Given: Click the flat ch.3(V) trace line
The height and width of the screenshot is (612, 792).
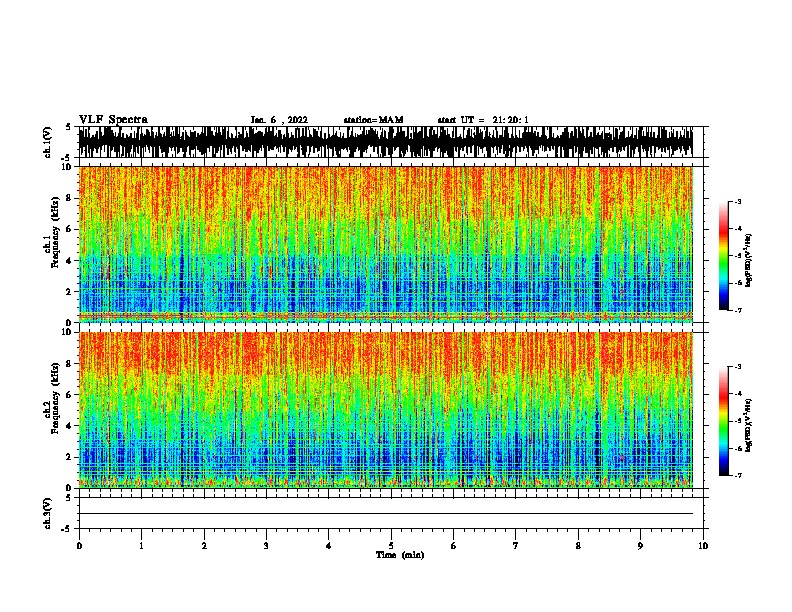Looking at the screenshot, I should pyautogui.click(x=386, y=514).
